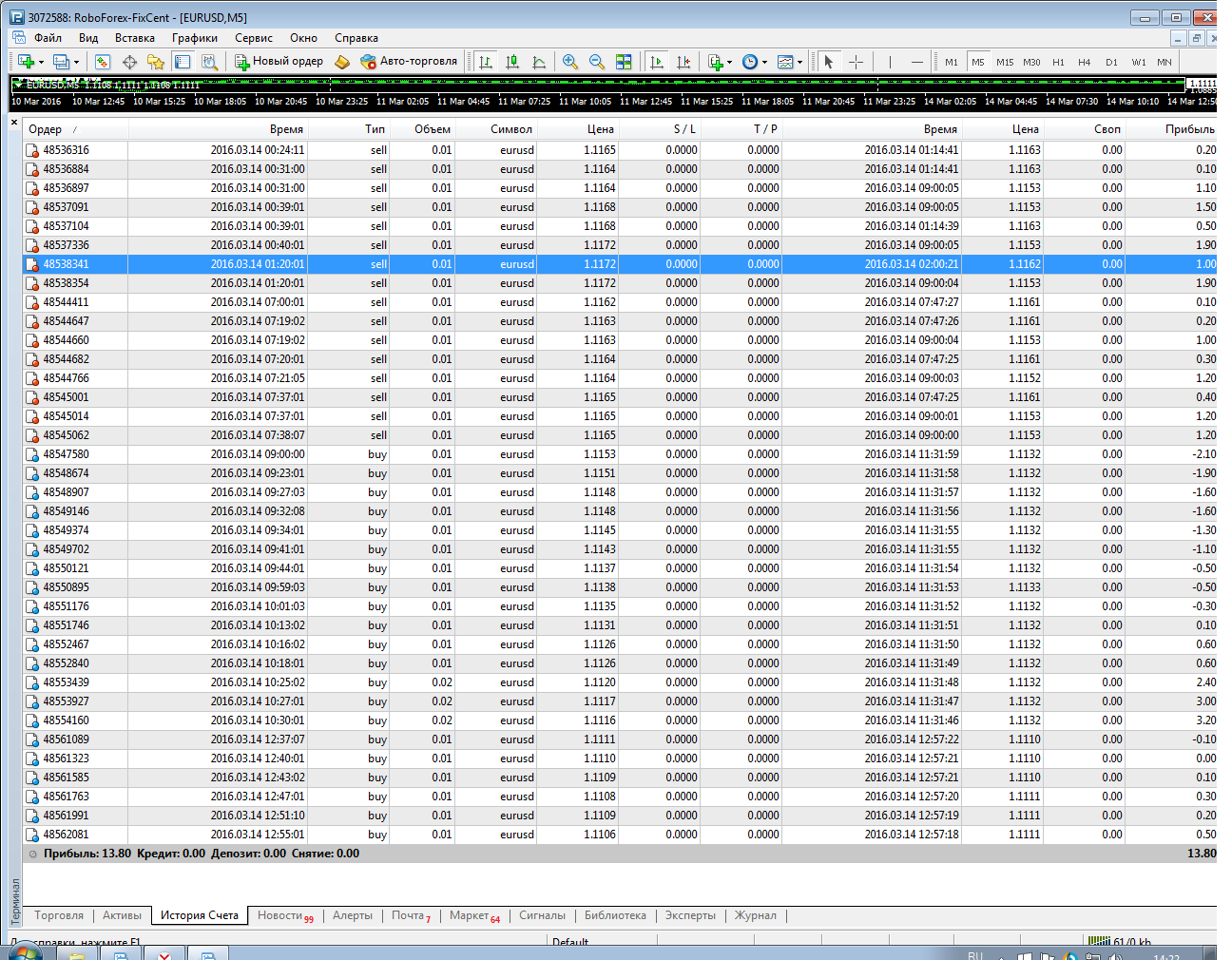Image resolution: width=1232 pixels, height=960 pixels.
Task: Open a new chart window icon
Action: pyautogui.click(x=27, y=62)
